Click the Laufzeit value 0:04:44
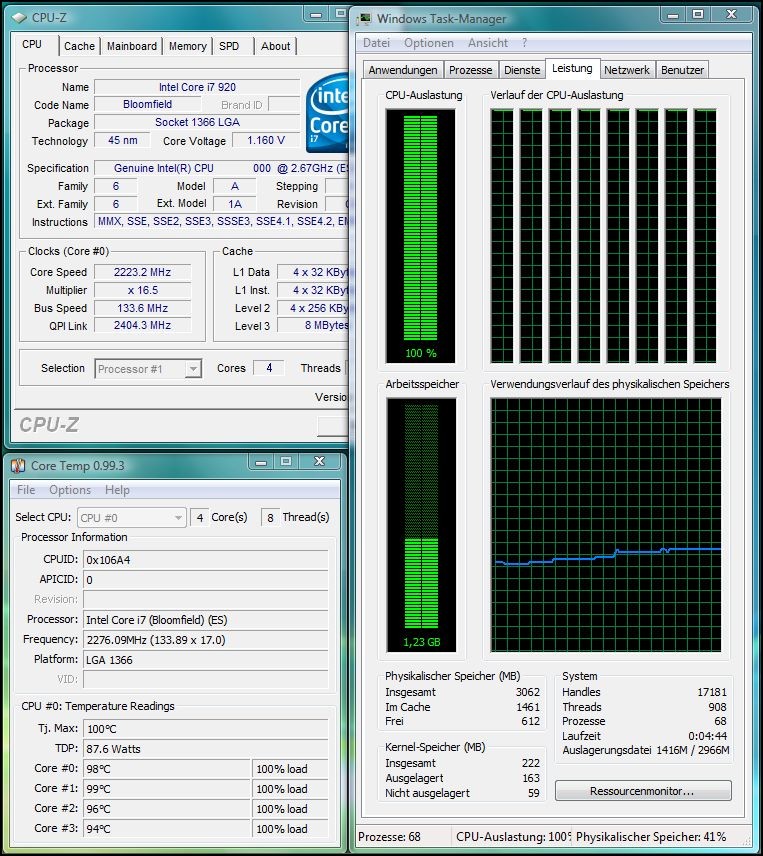The width and height of the screenshot is (763, 856). pyautogui.click(x=707, y=736)
